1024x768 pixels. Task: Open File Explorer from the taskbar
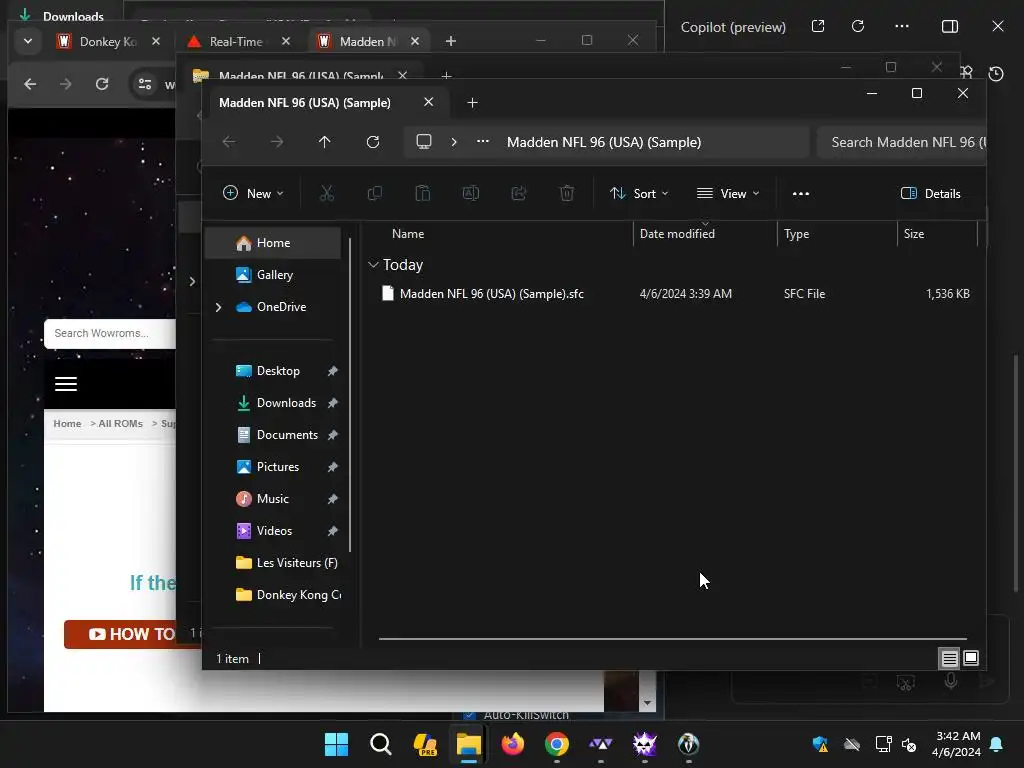tap(469, 744)
